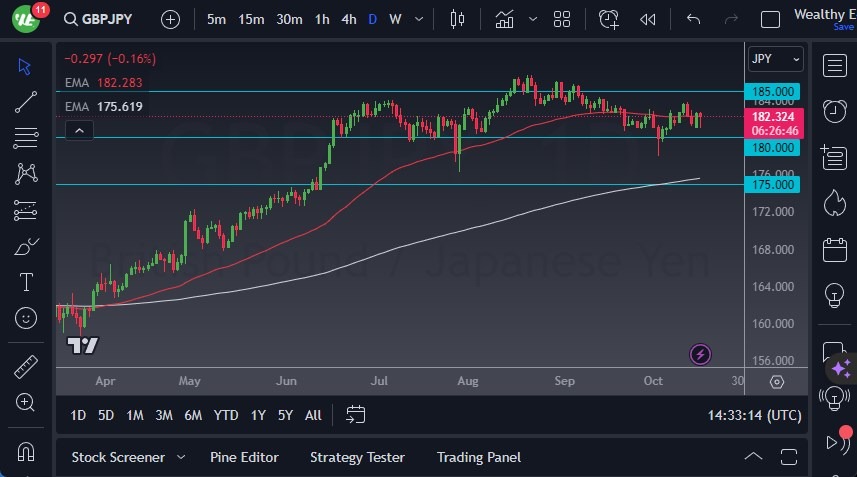857x477 pixels.
Task: Select the 4h timeframe button
Action: (348, 19)
